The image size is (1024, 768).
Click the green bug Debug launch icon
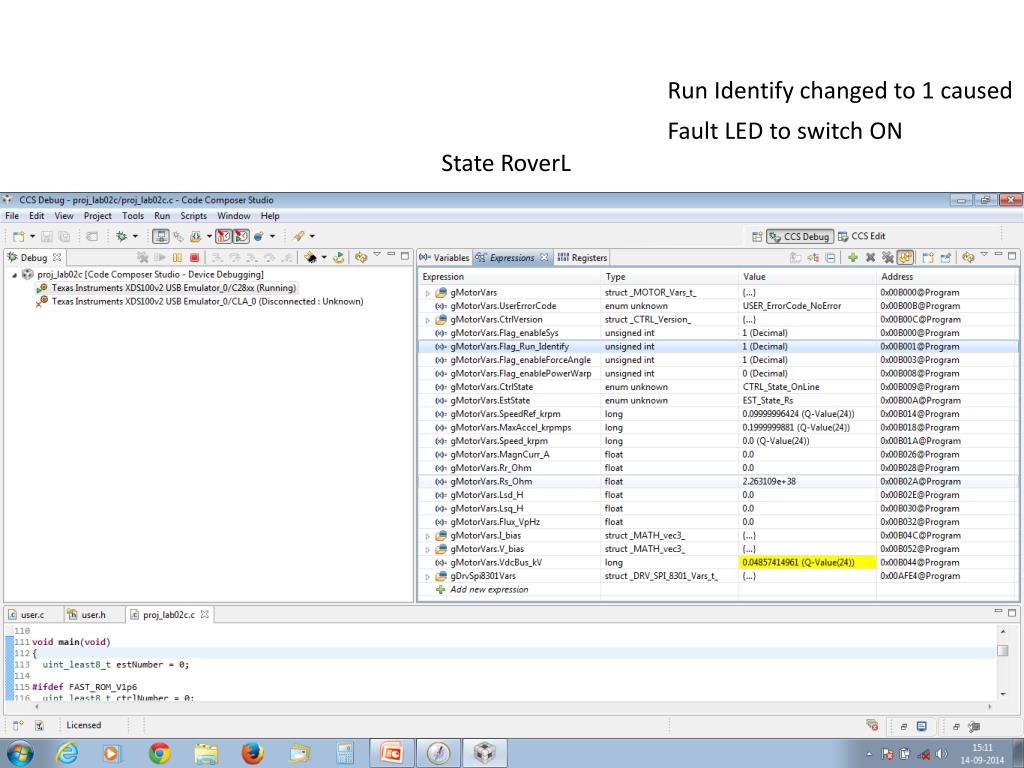pyautogui.click(x=121, y=236)
